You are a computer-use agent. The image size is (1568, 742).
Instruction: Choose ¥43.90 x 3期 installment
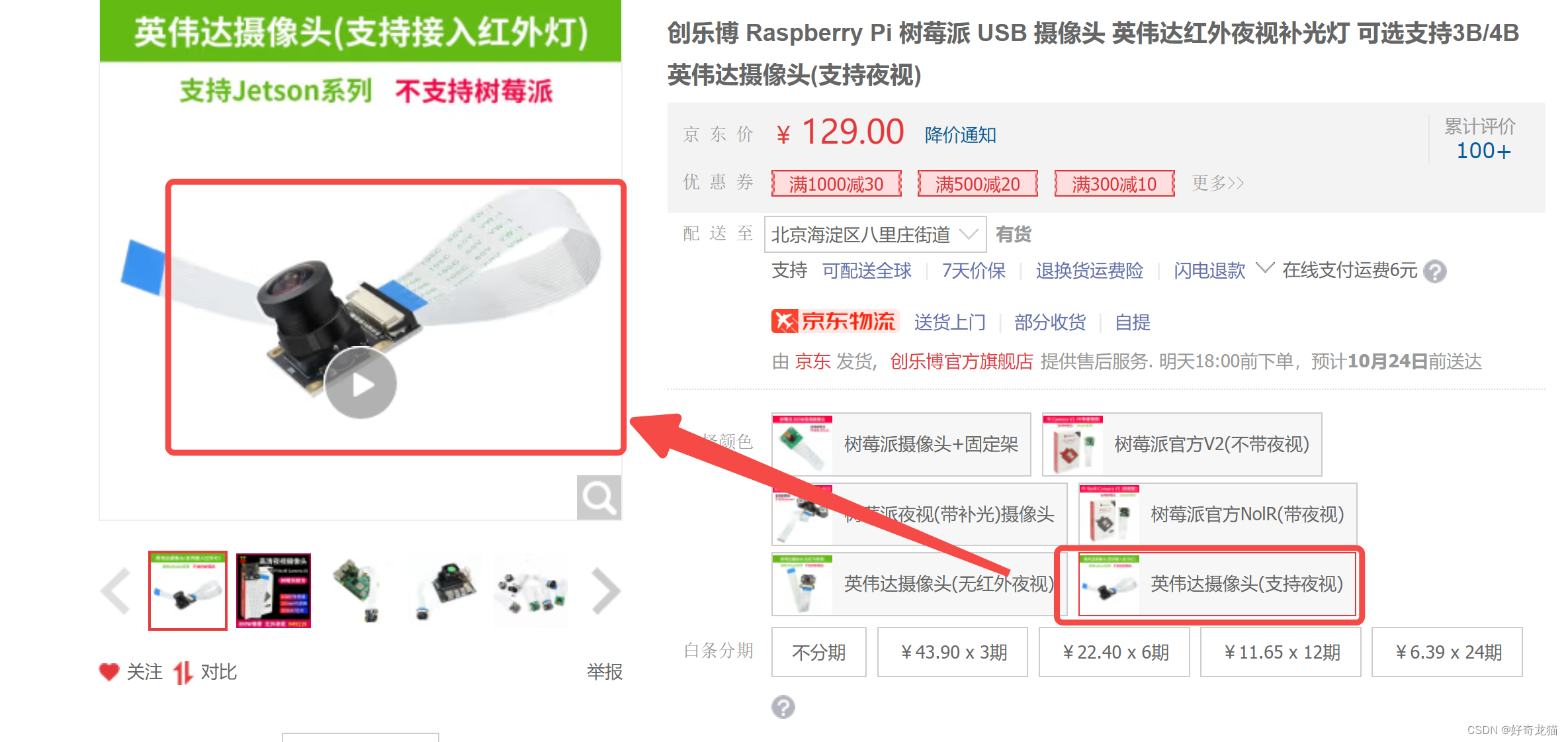pos(953,652)
